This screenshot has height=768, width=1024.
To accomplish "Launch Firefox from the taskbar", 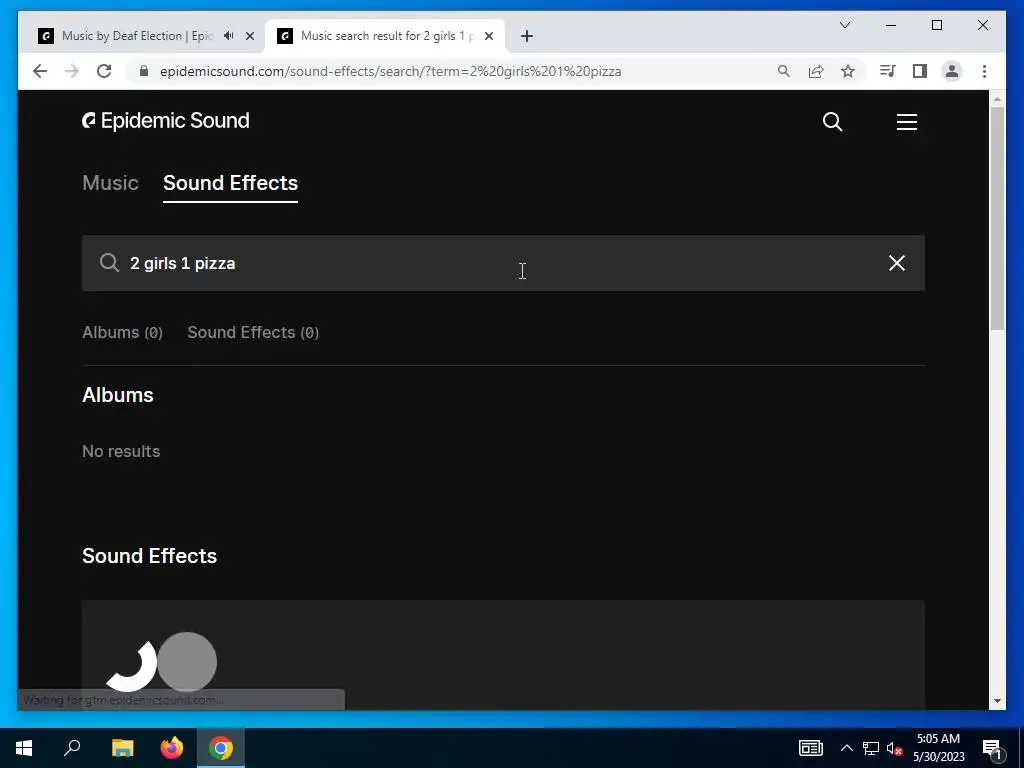I will click(172, 748).
